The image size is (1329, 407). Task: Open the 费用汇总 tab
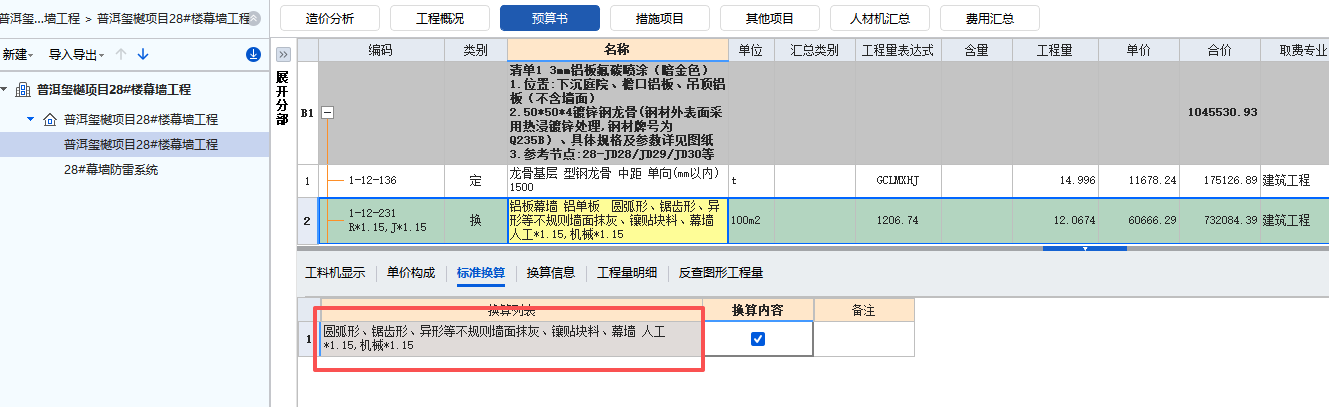[x=990, y=18]
